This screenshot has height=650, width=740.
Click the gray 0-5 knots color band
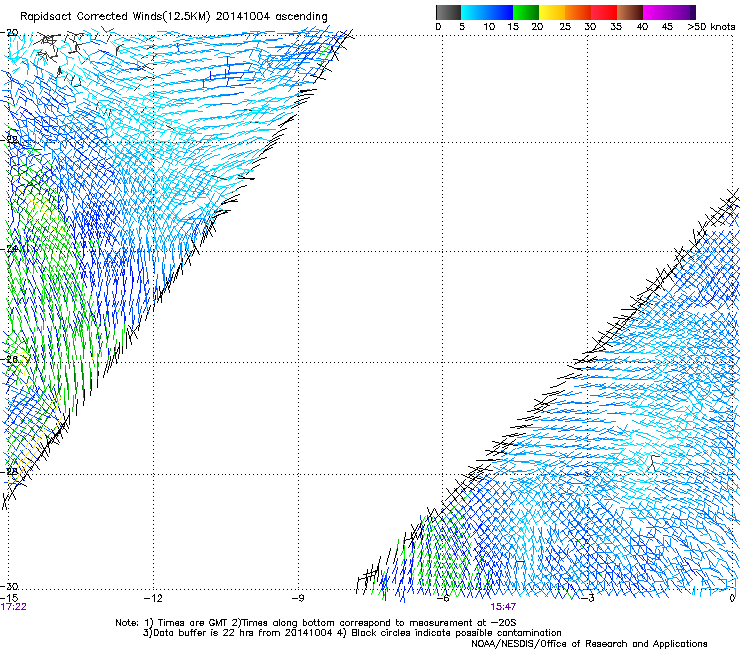pos(448,12)
